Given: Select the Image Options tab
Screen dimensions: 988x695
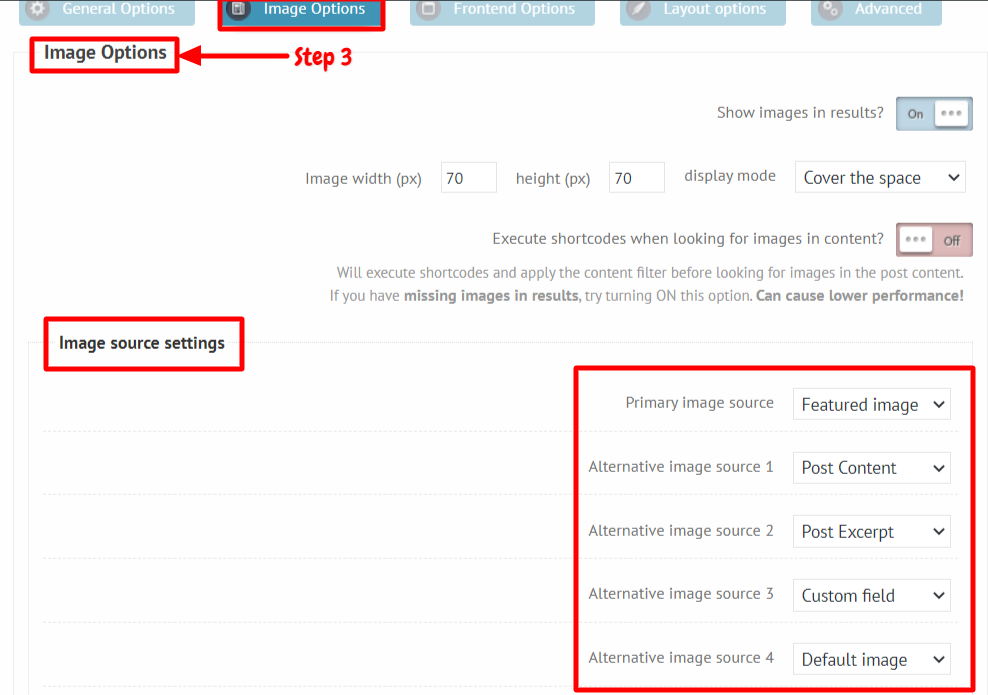Looking at the screenshot, I should (x=301, y=11).
